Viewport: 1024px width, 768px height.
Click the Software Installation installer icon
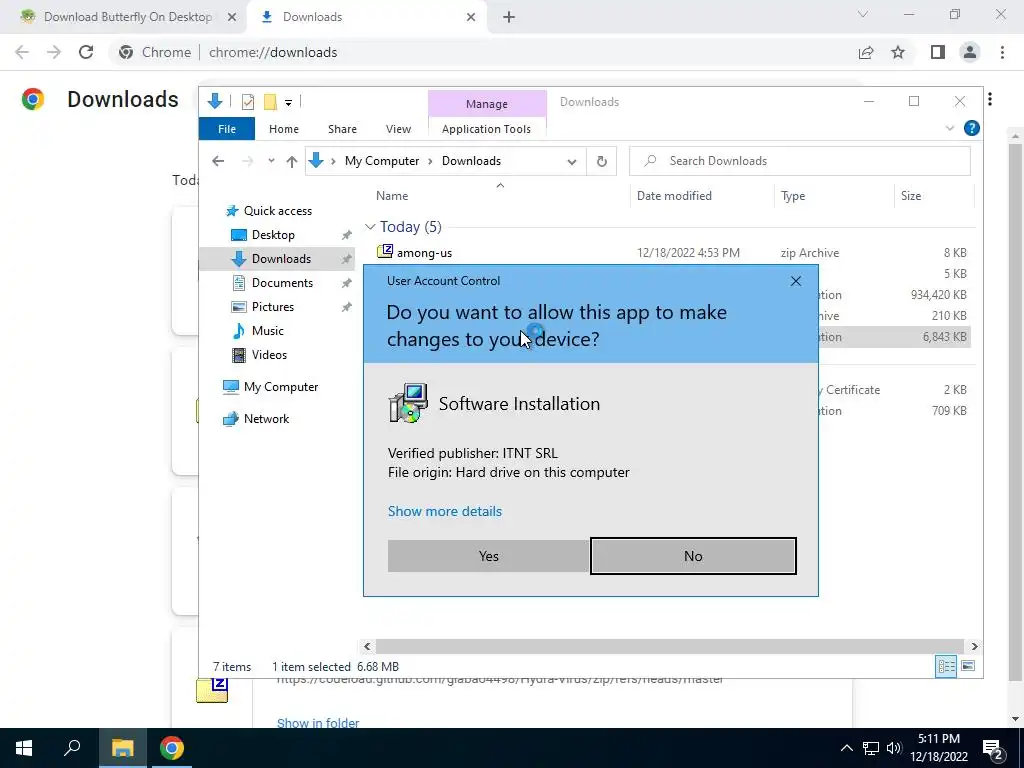408,403
